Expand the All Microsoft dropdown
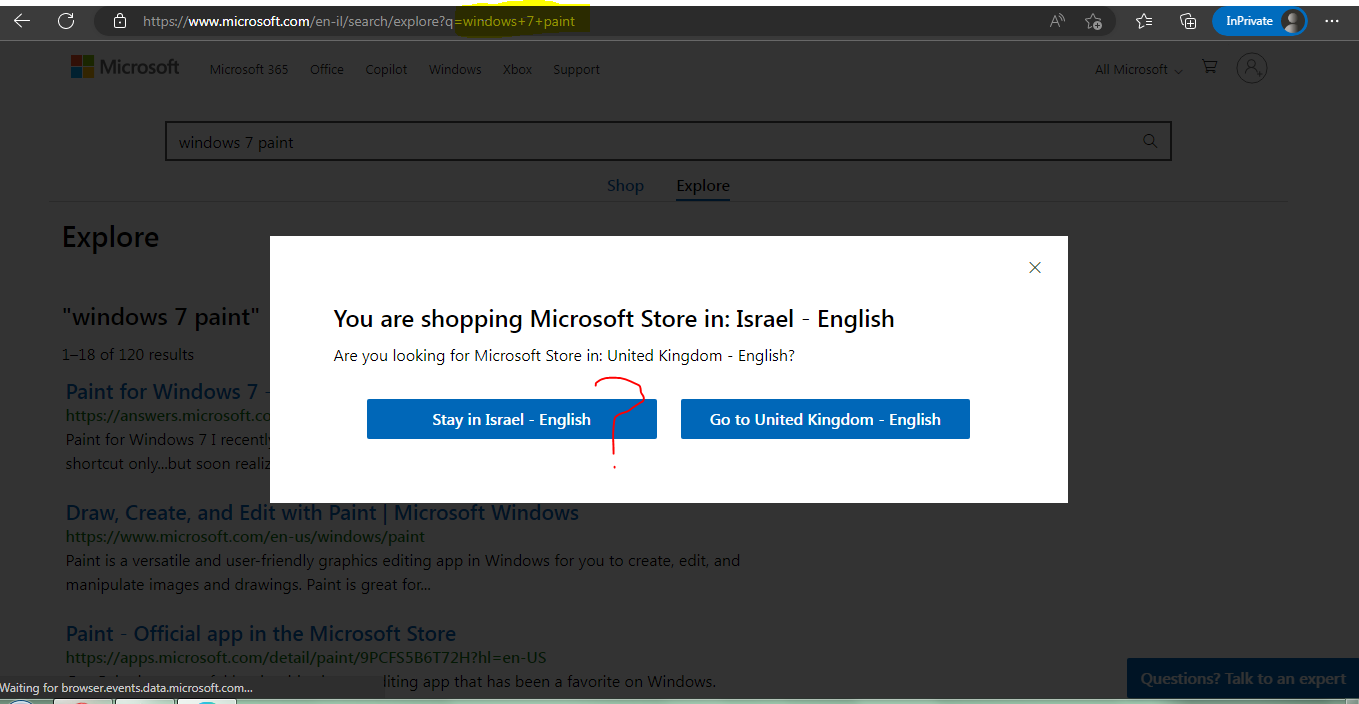The image size is (1359, 704). 1138,70
